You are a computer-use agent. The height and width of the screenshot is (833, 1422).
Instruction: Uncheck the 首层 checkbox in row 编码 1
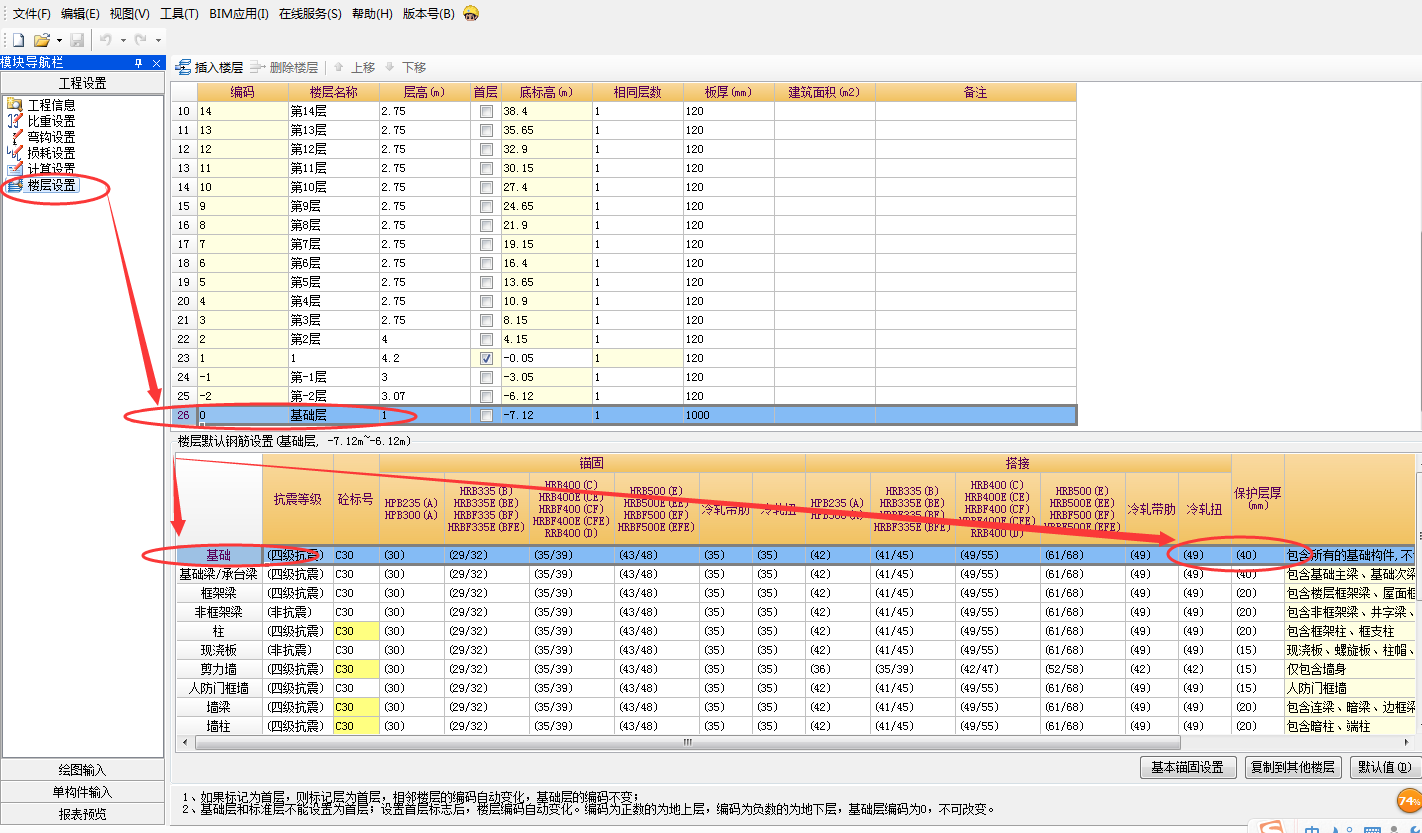point(486,358)
